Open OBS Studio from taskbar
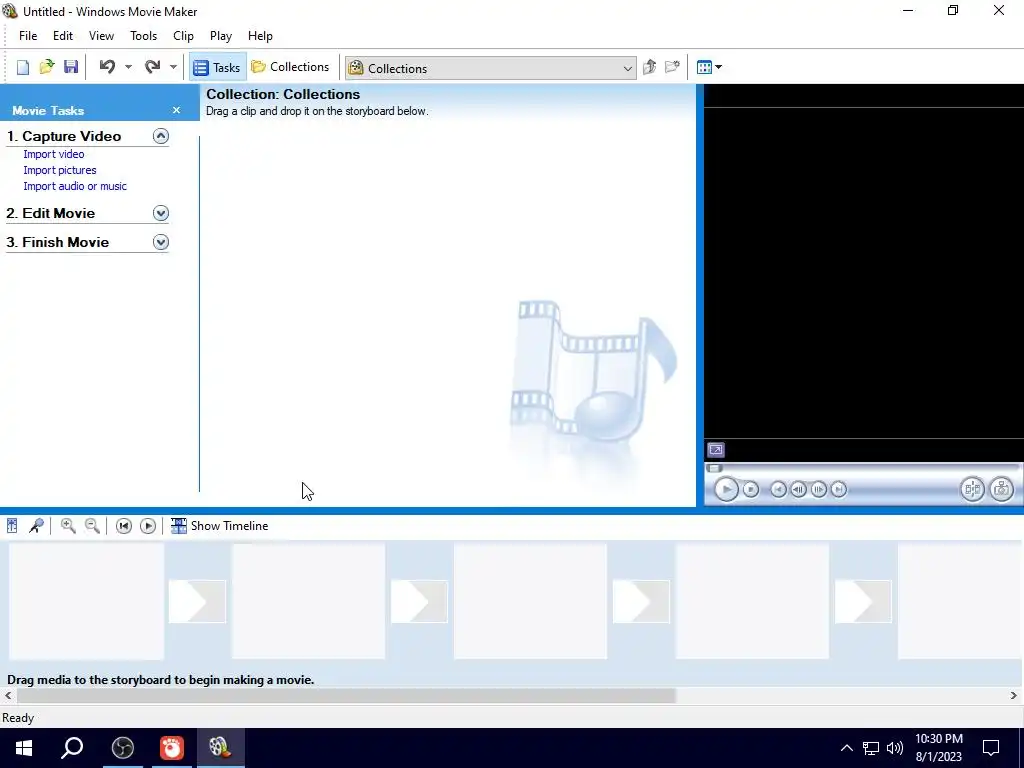 pos(122,748)
